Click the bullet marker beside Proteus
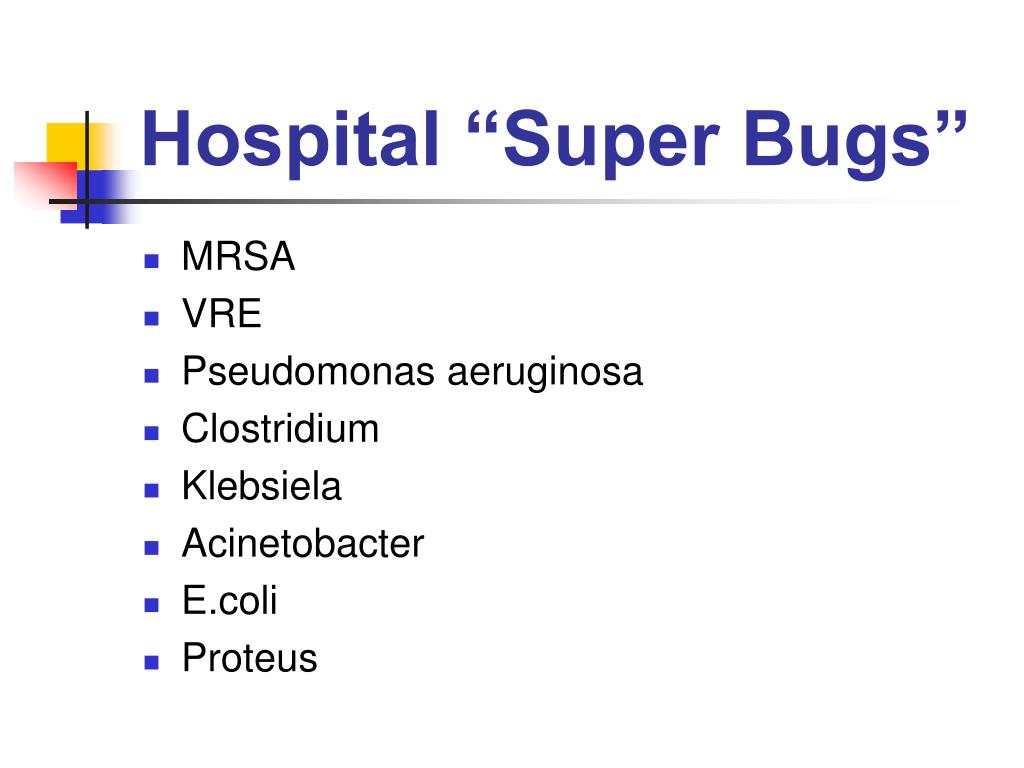 (x=152, y=663)
